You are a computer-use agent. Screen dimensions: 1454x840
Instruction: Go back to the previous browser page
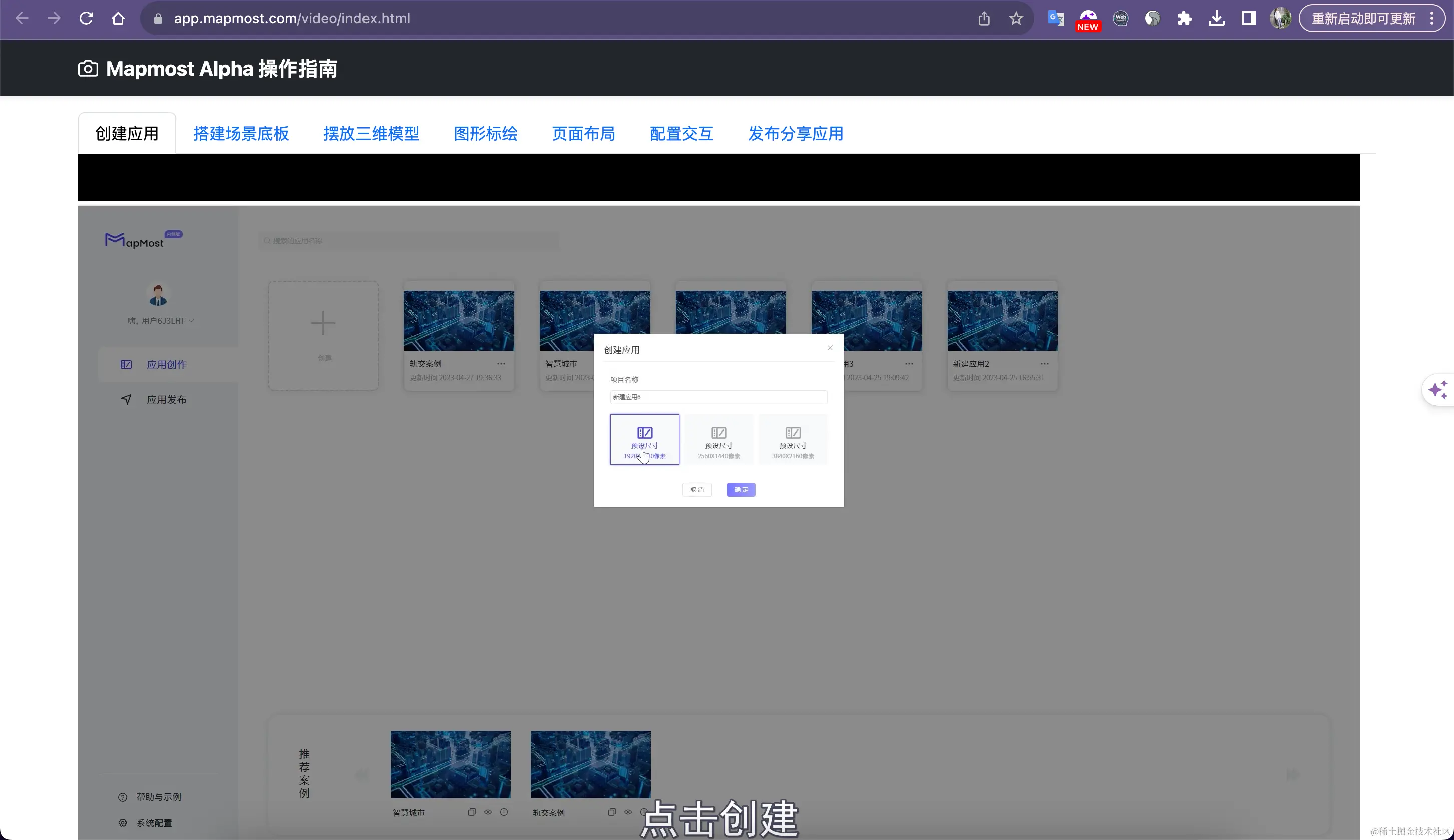coord(22,19)
